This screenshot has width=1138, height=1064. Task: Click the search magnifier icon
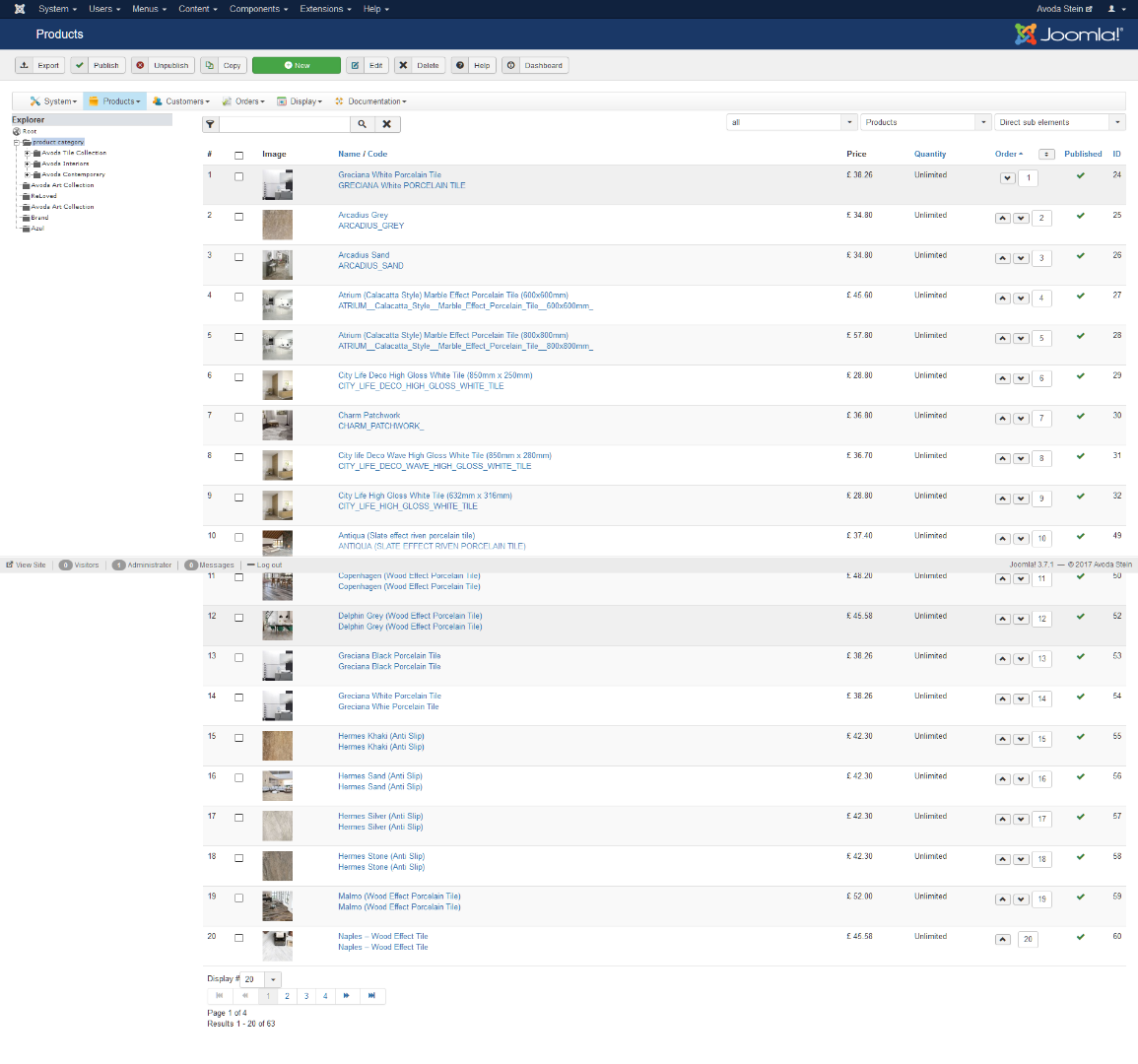[363, 124]
